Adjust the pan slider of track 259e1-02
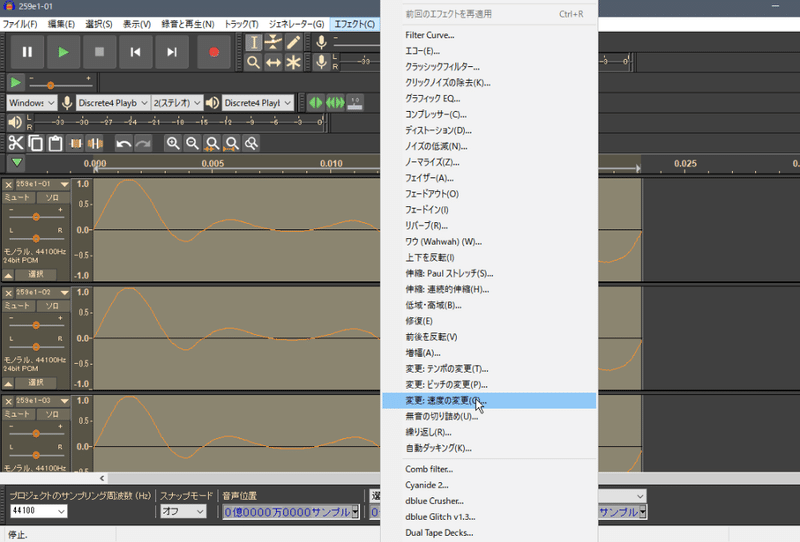This screenshot has height=542, width=800. (x=36, y=347)
